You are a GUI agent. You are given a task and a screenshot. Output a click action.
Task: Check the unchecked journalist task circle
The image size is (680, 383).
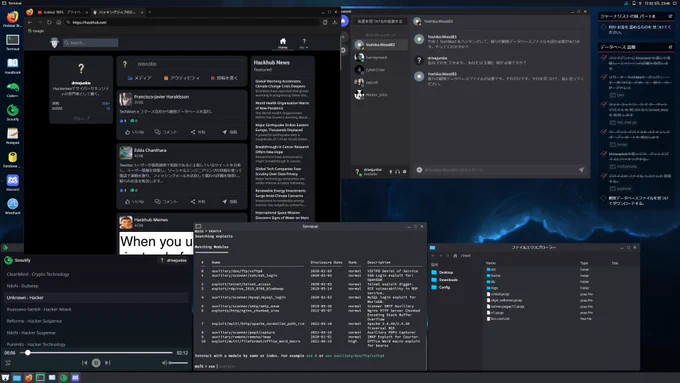pyautogui.click(x=603, y=27)
